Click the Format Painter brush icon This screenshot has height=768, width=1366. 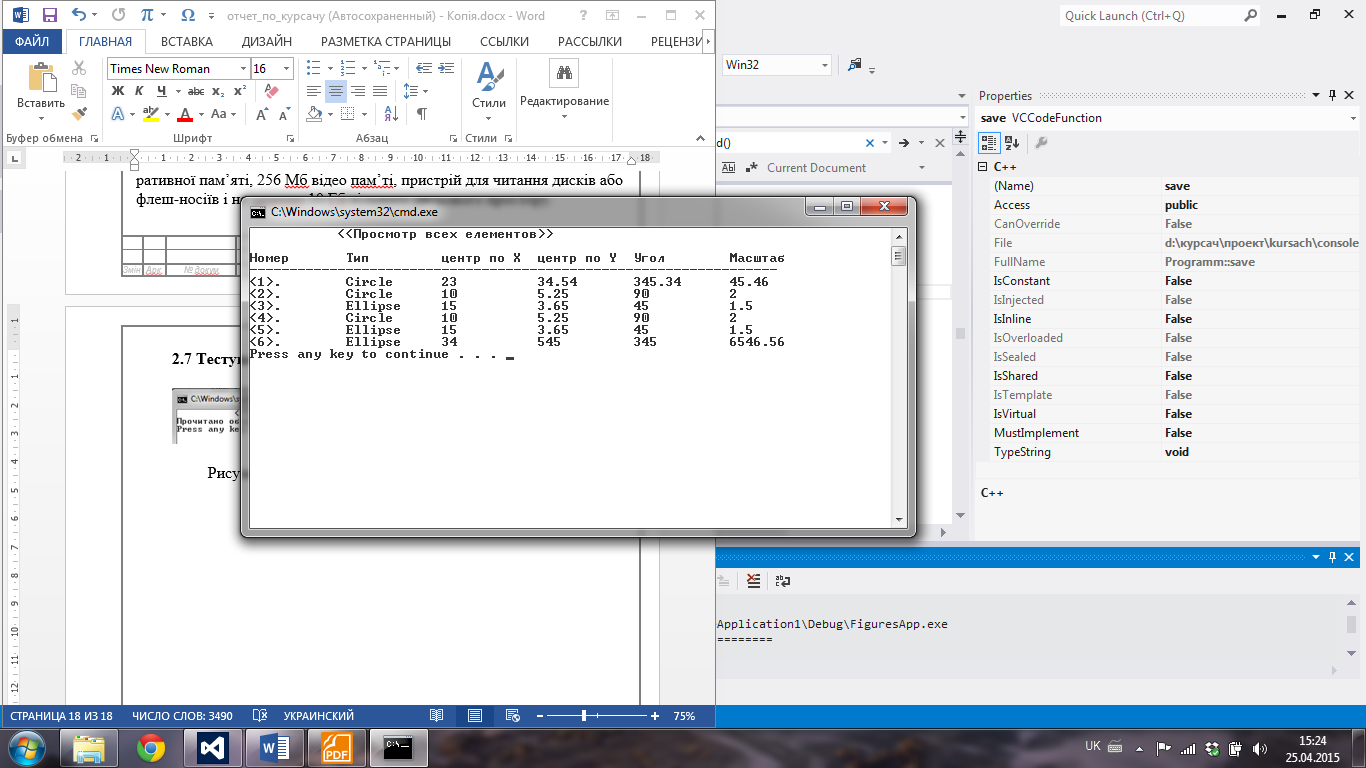pos(79,114)
